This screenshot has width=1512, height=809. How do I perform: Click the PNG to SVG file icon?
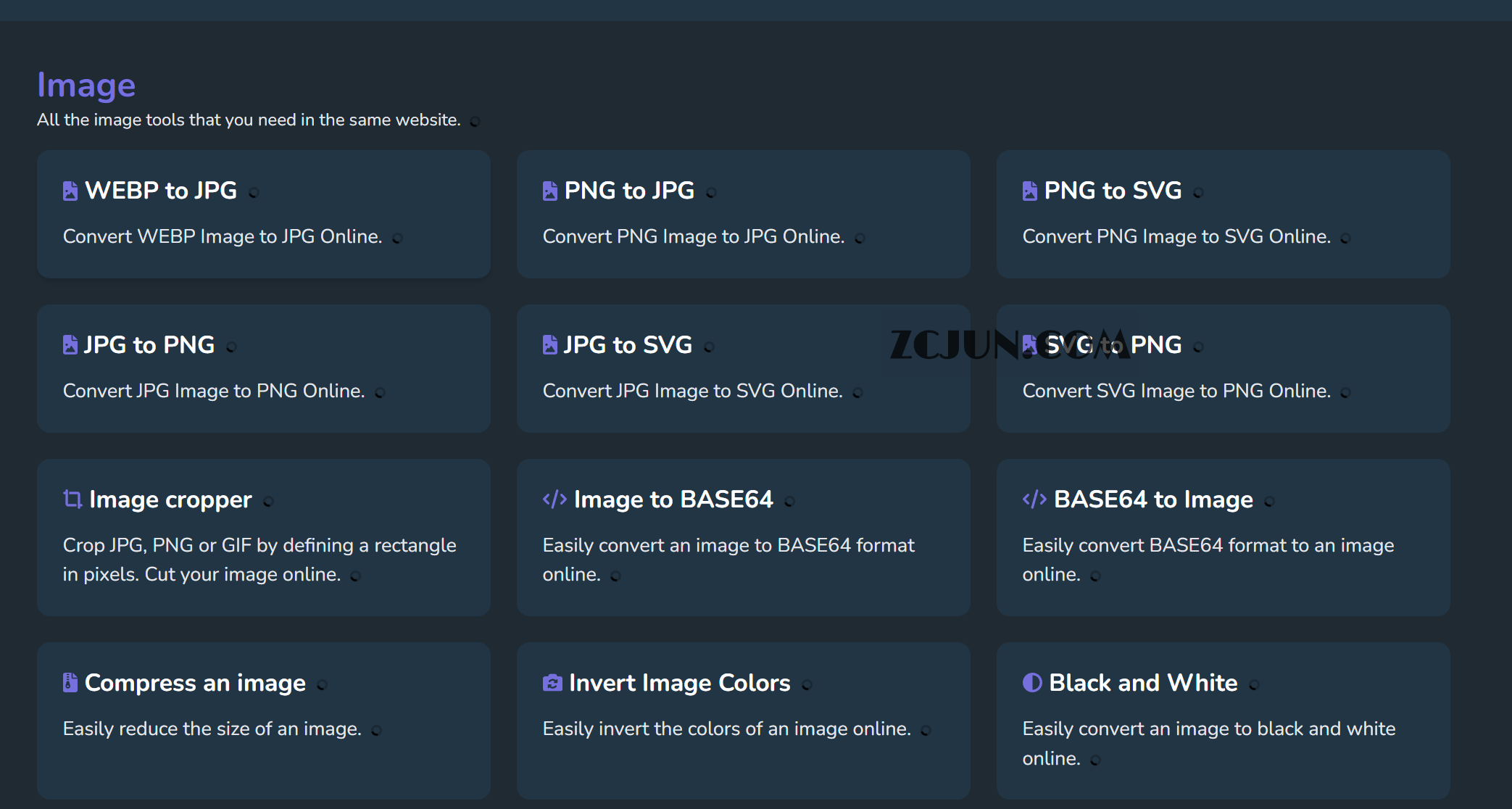(1029, 191)
